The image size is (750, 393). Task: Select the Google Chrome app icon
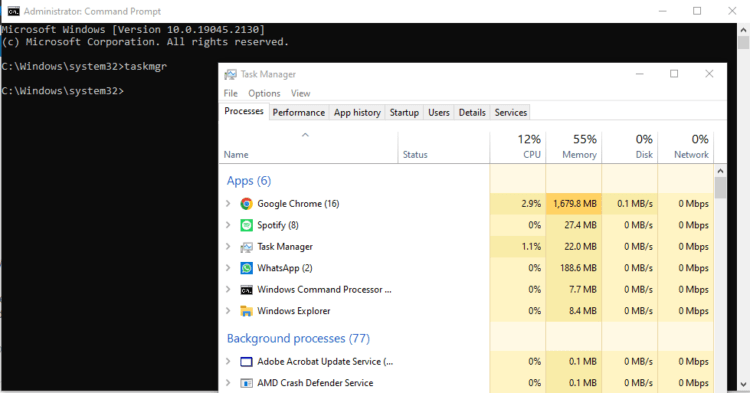pyautogui.click(x=246, y=204)
